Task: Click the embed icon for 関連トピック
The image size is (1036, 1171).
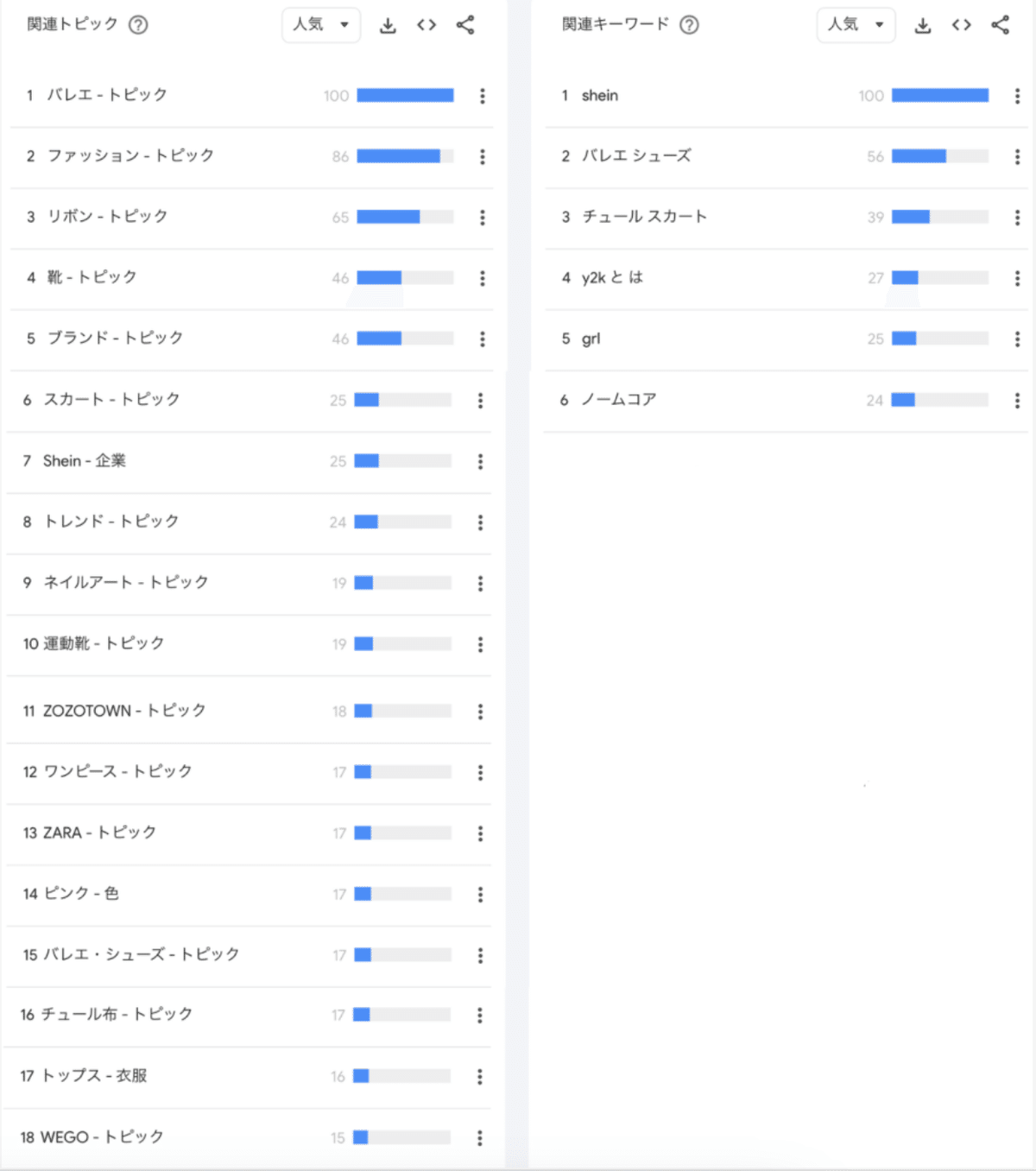Action: (x=426, y=25)
